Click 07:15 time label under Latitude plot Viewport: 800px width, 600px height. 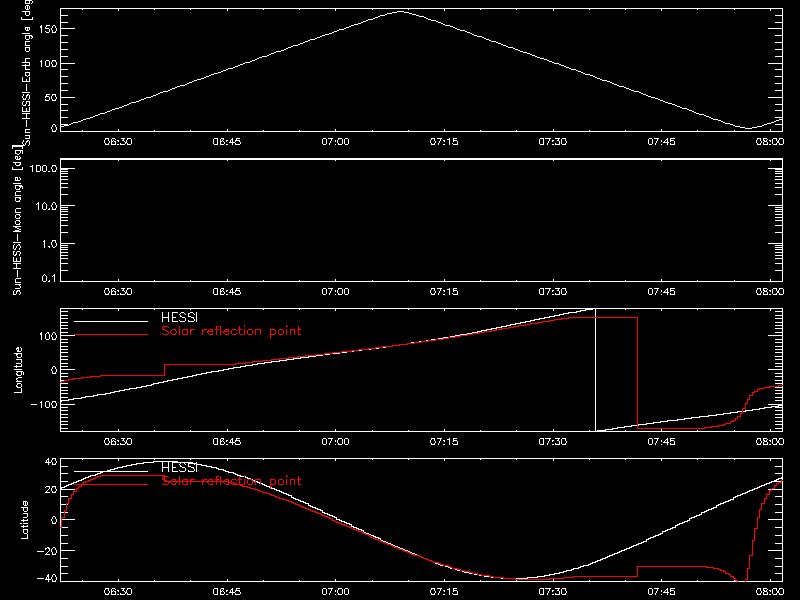[444, 592]
